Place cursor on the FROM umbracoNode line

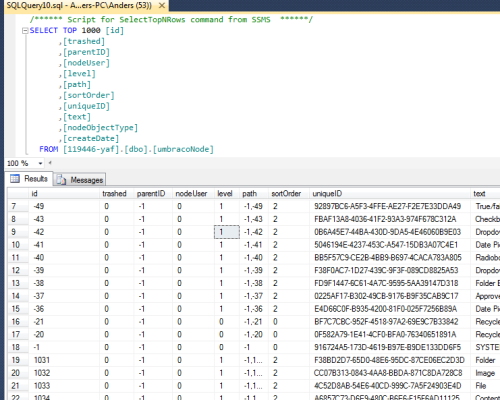(127, 149)
